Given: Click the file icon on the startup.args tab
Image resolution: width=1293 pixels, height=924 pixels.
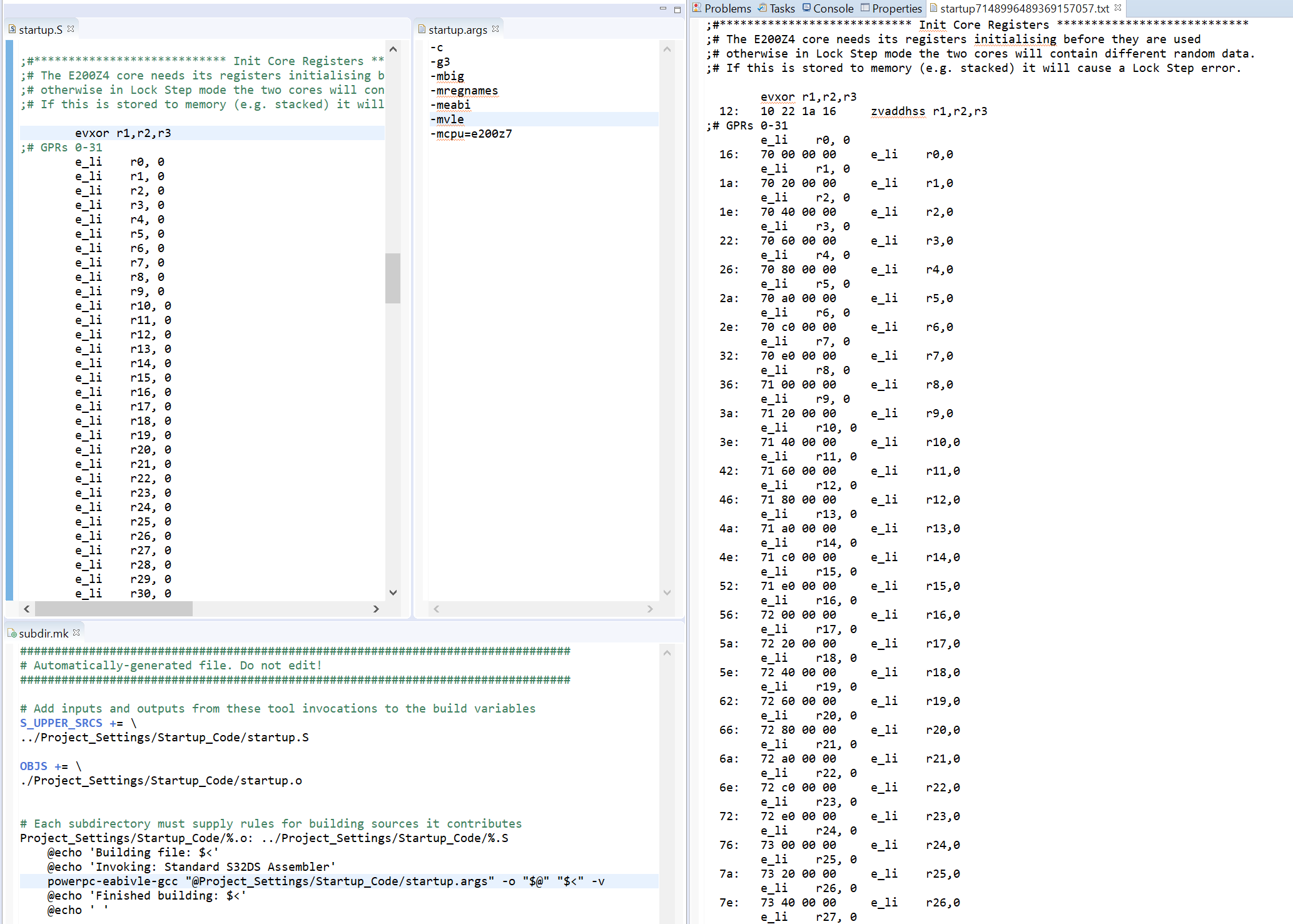Looking at the screenshot, I should (x=423, y=29).
